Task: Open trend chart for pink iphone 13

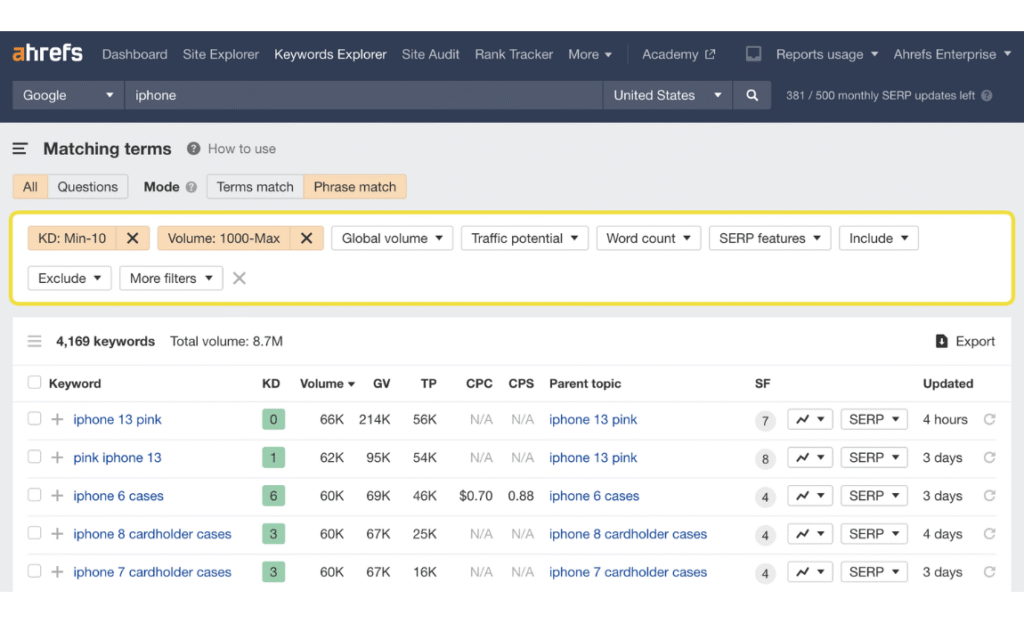Action: [x=810, y=458]
